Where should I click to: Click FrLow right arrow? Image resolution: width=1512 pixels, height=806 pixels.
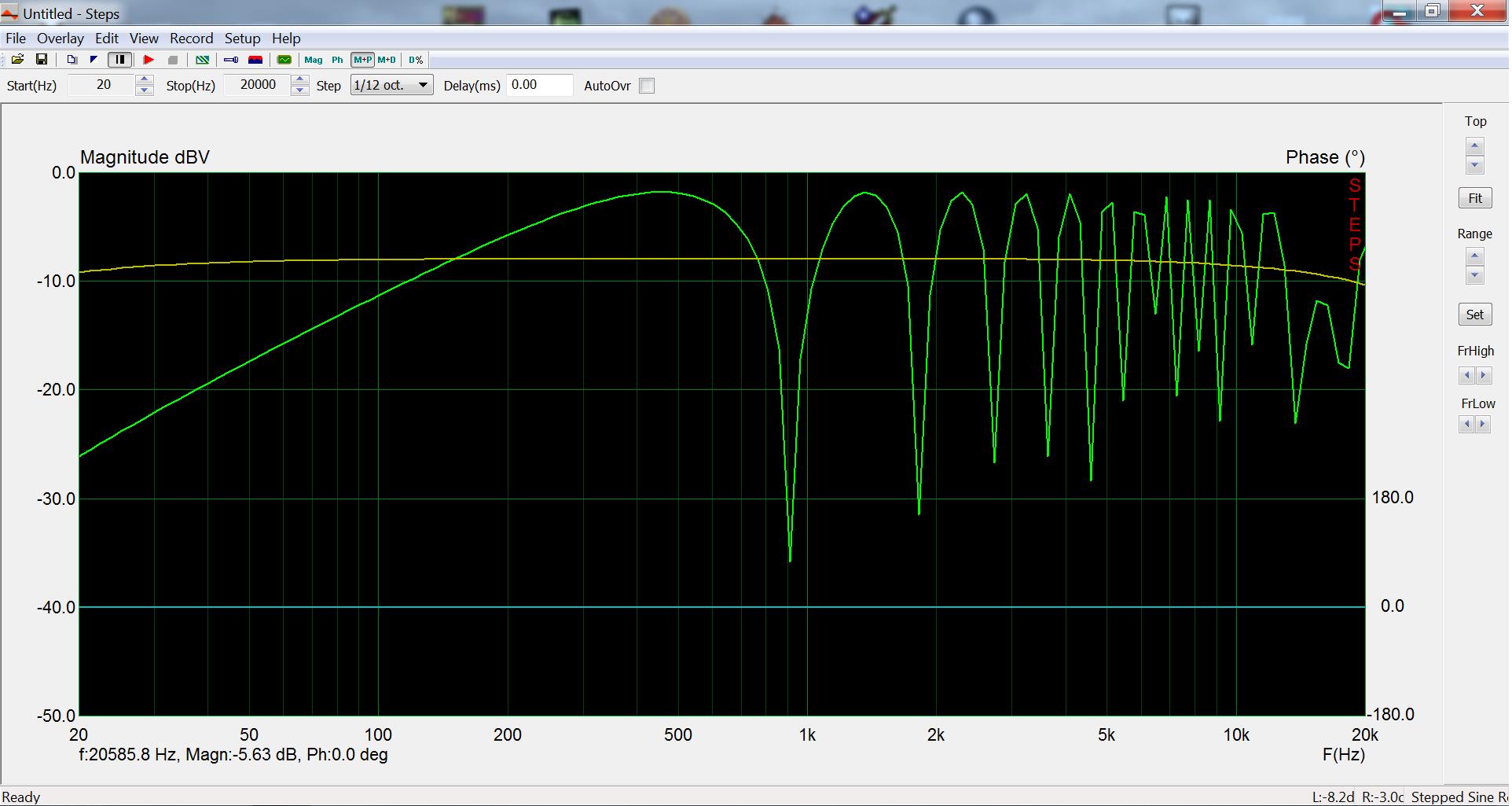pyautogui.click(x=1484, y=425)
